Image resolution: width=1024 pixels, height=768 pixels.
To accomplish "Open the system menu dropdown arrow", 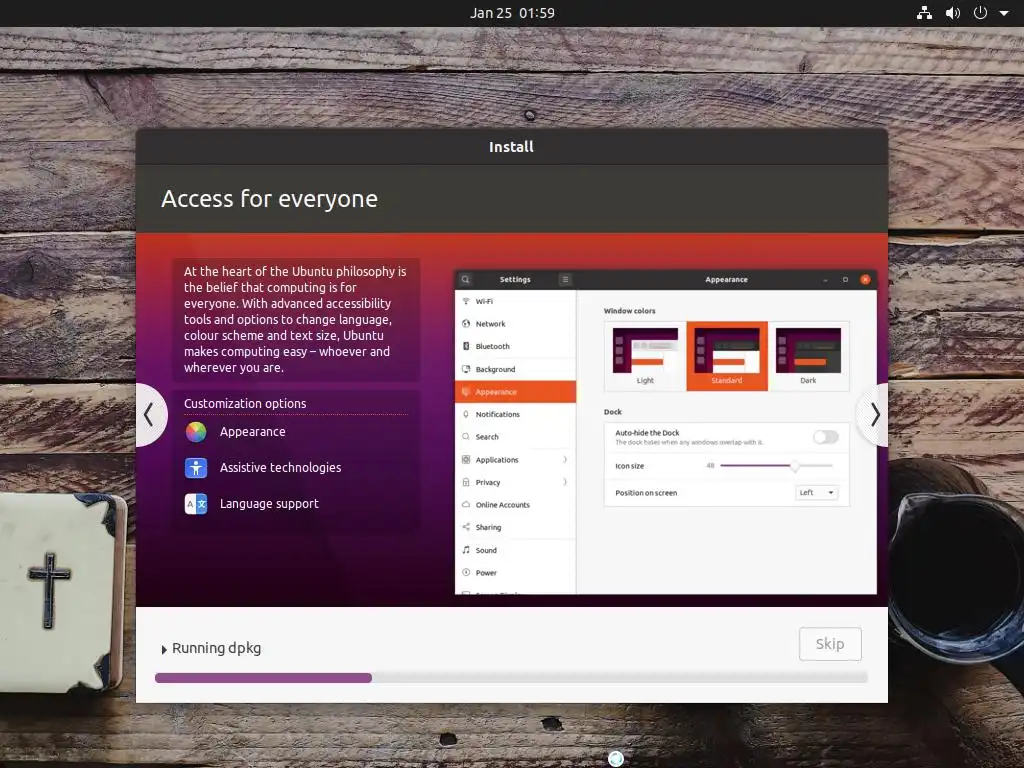I will click(x=1004, y=13).
